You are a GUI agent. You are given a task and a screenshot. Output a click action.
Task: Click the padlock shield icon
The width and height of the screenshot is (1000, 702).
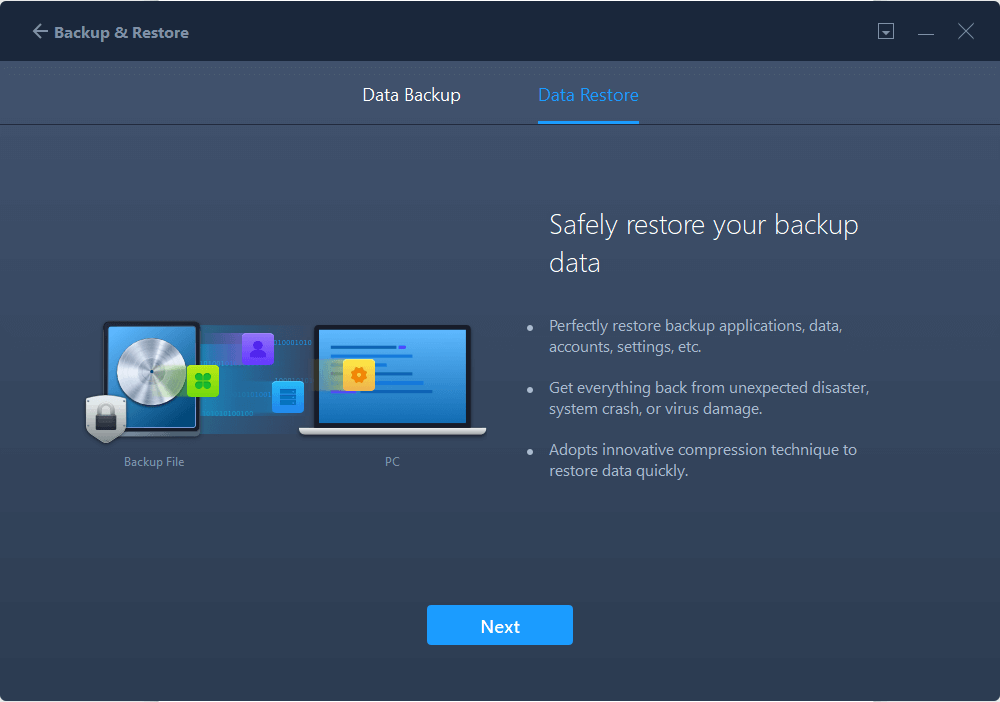[x=106, y=418]
